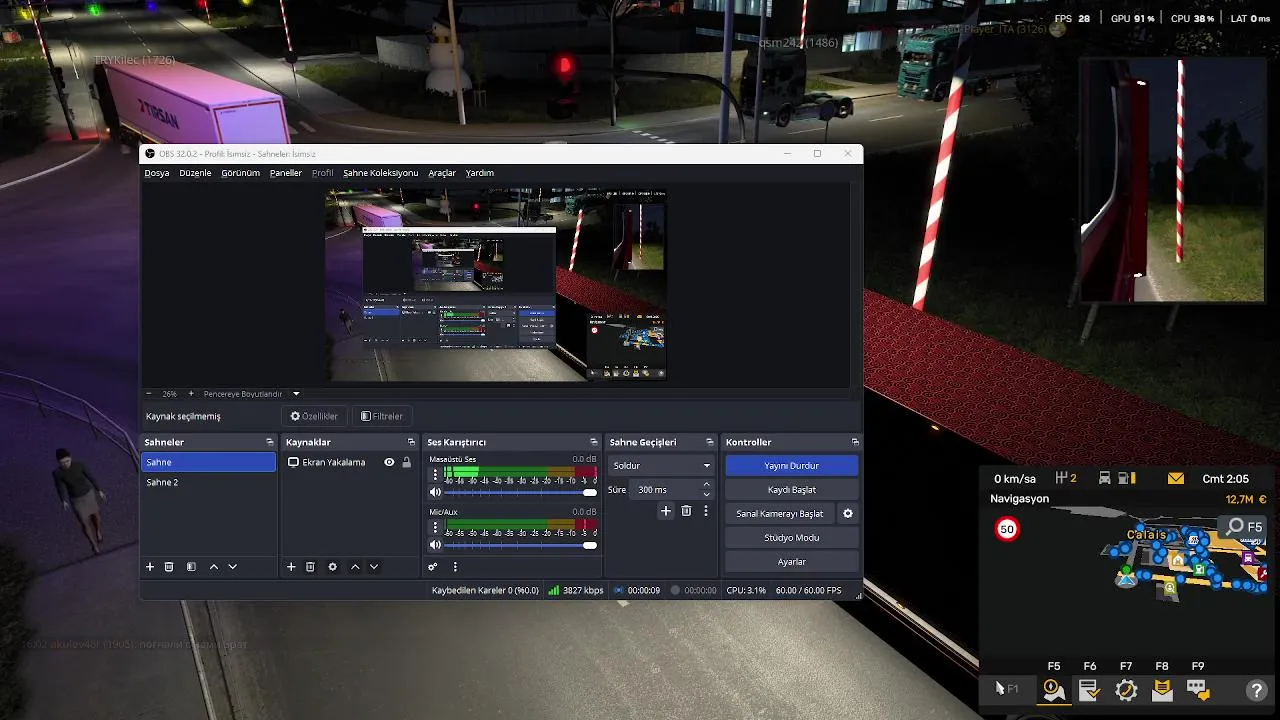The height and width of the screenshot is (720, 1280).
Task: Open the Dosya menu
Action: 157,173
